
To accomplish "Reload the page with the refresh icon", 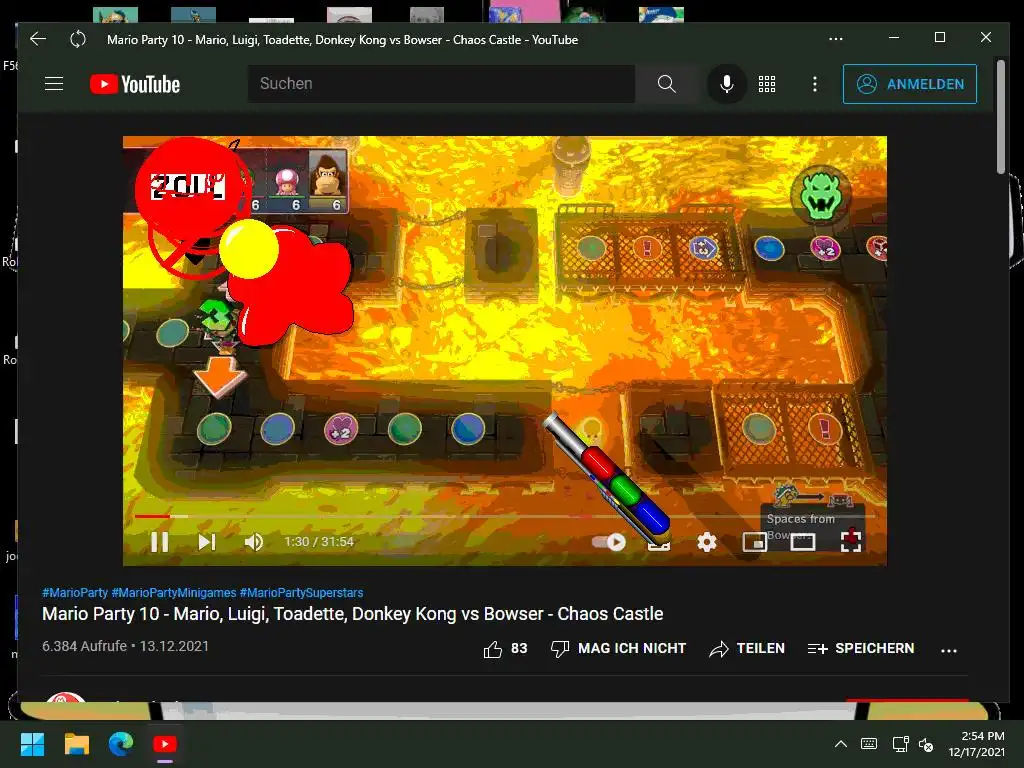I will click(x=78, y=39).
